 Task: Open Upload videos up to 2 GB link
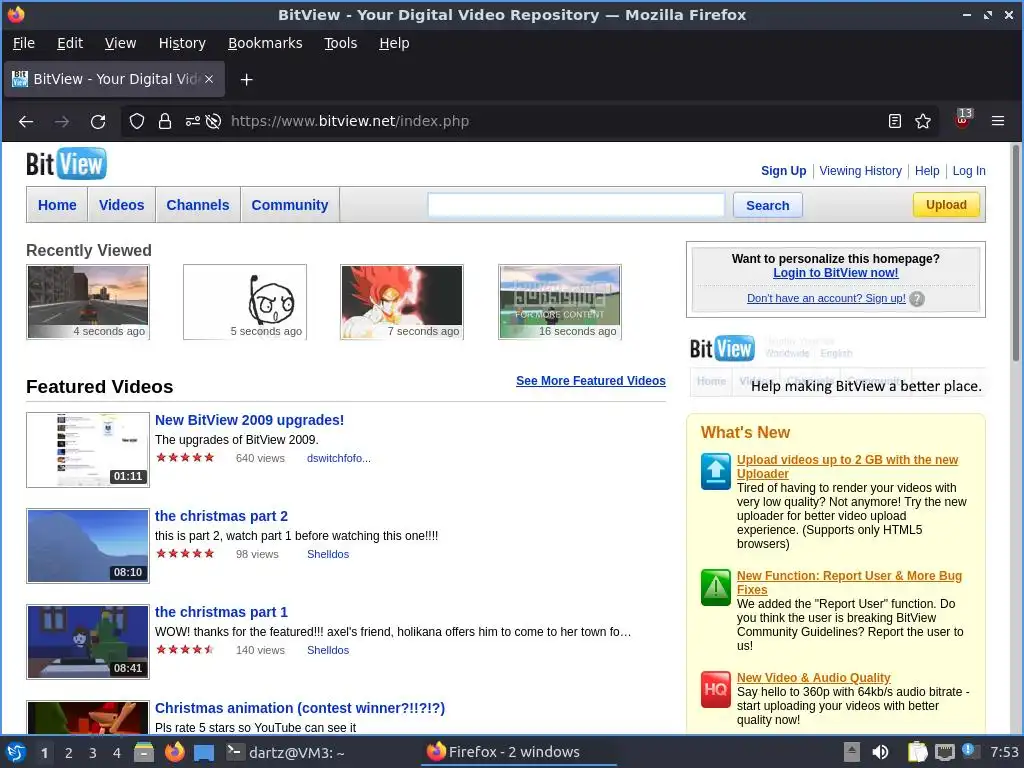point(847,466)
